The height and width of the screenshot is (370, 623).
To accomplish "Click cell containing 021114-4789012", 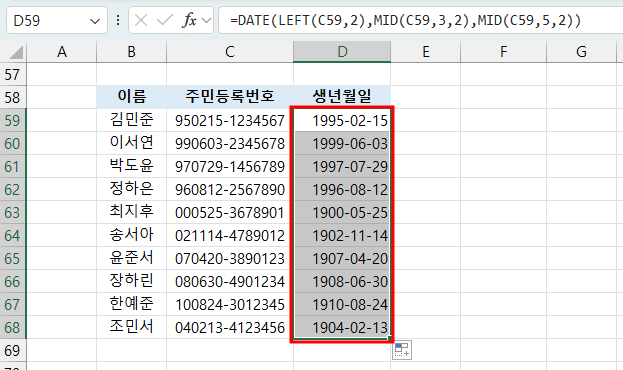I will pos(230,235).
